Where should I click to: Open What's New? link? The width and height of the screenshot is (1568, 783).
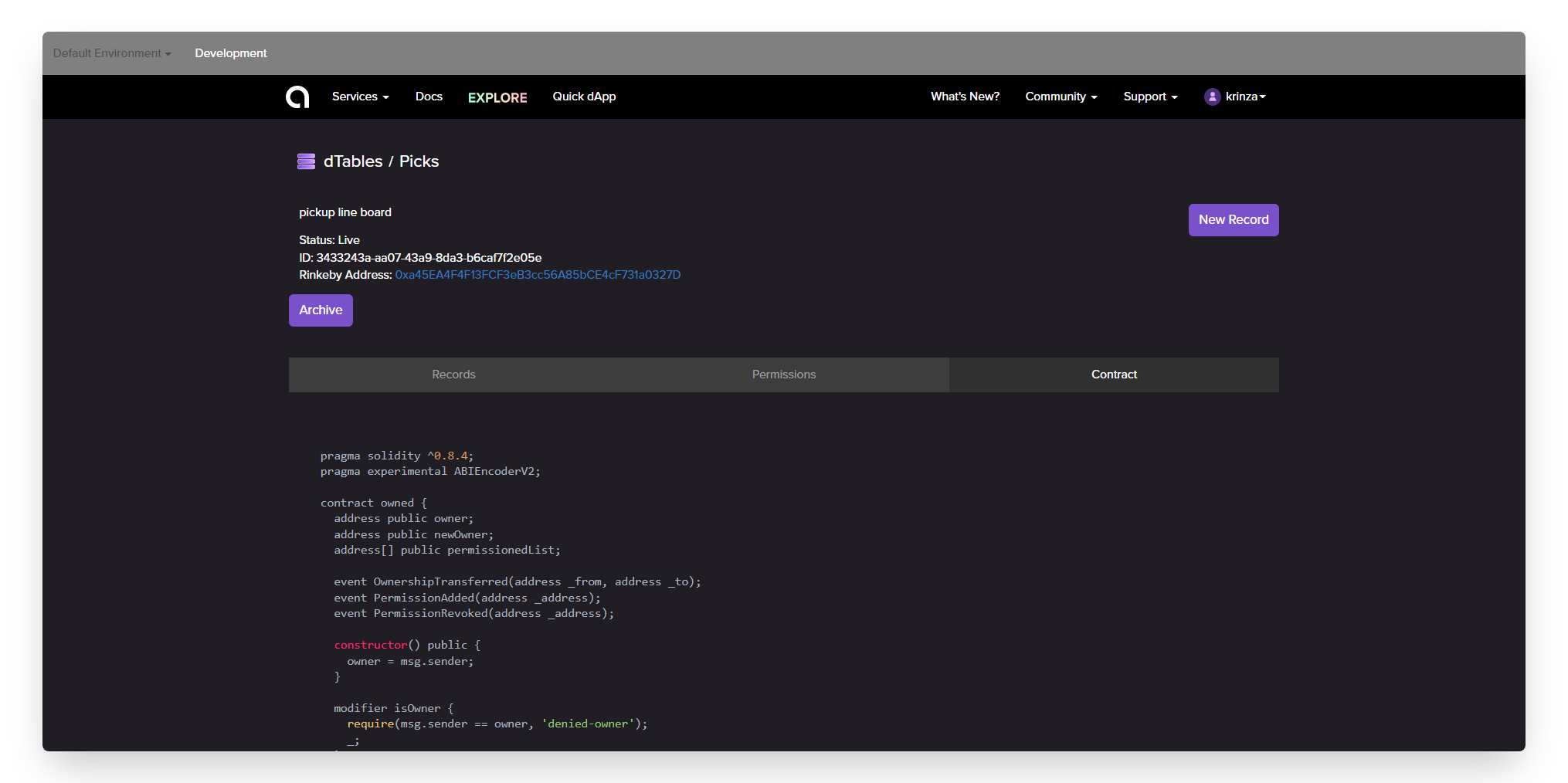tap(965, 97)
